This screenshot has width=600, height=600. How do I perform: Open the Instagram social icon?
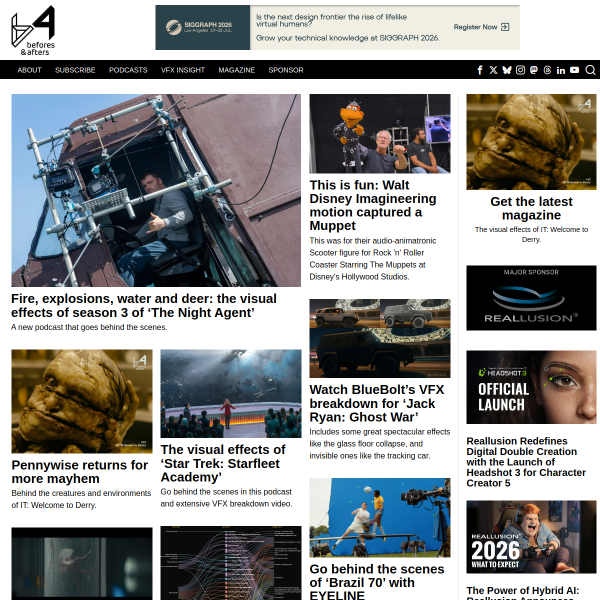coord(520,70)
